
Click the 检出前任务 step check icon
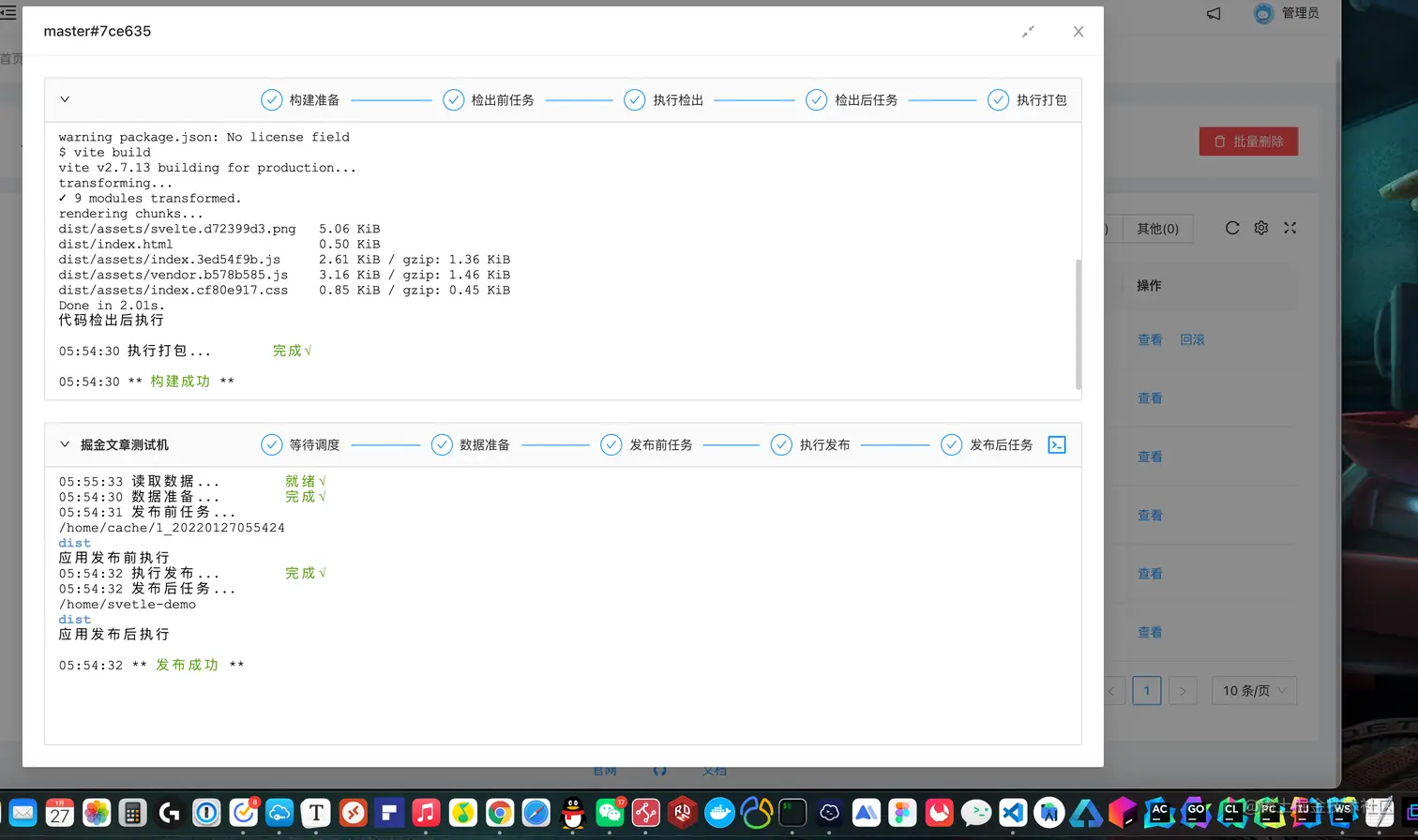tap(453, 100)
